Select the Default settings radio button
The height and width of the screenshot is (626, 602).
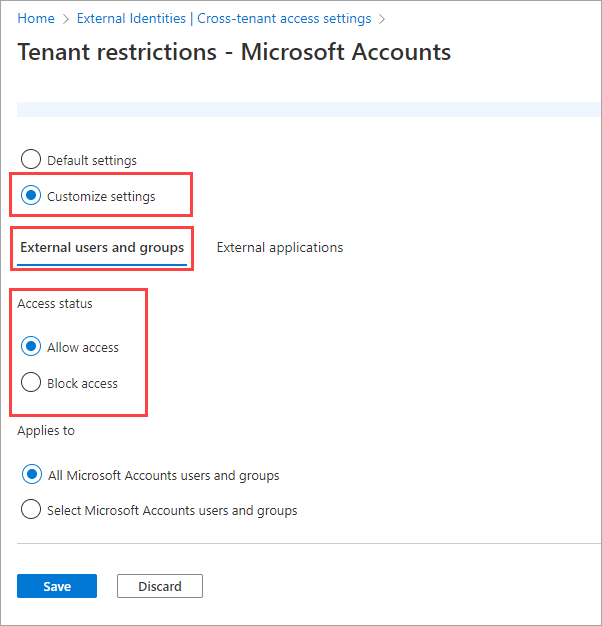[31, 160]
